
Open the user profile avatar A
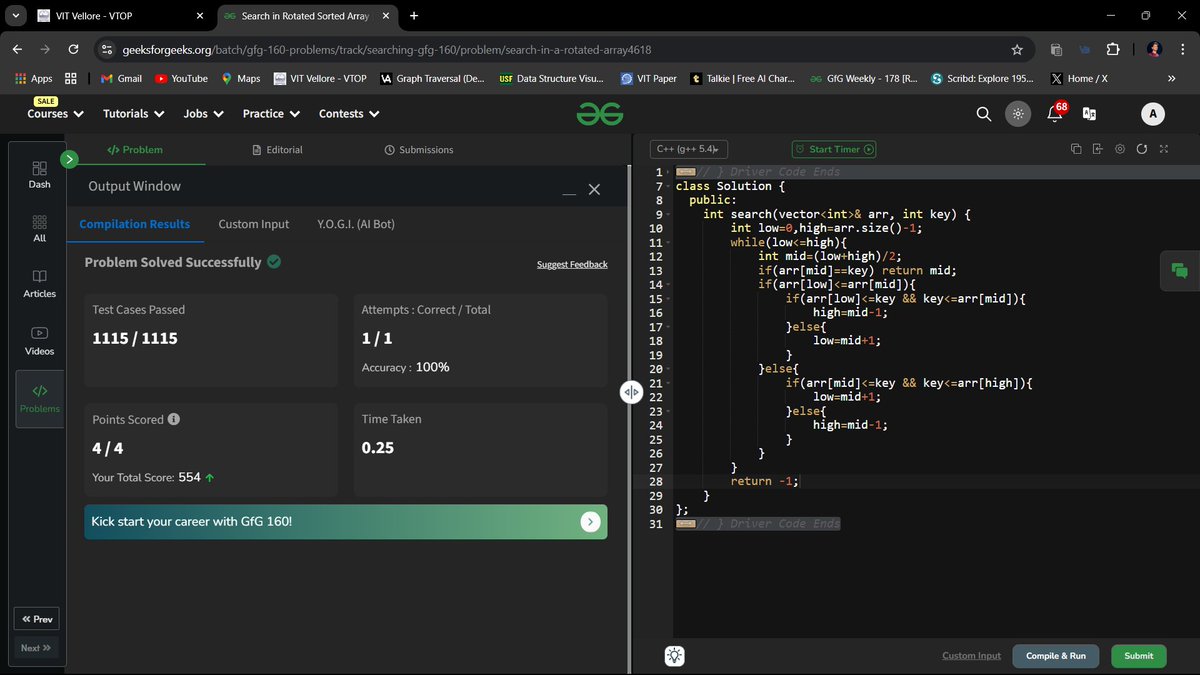point(1153,114)
